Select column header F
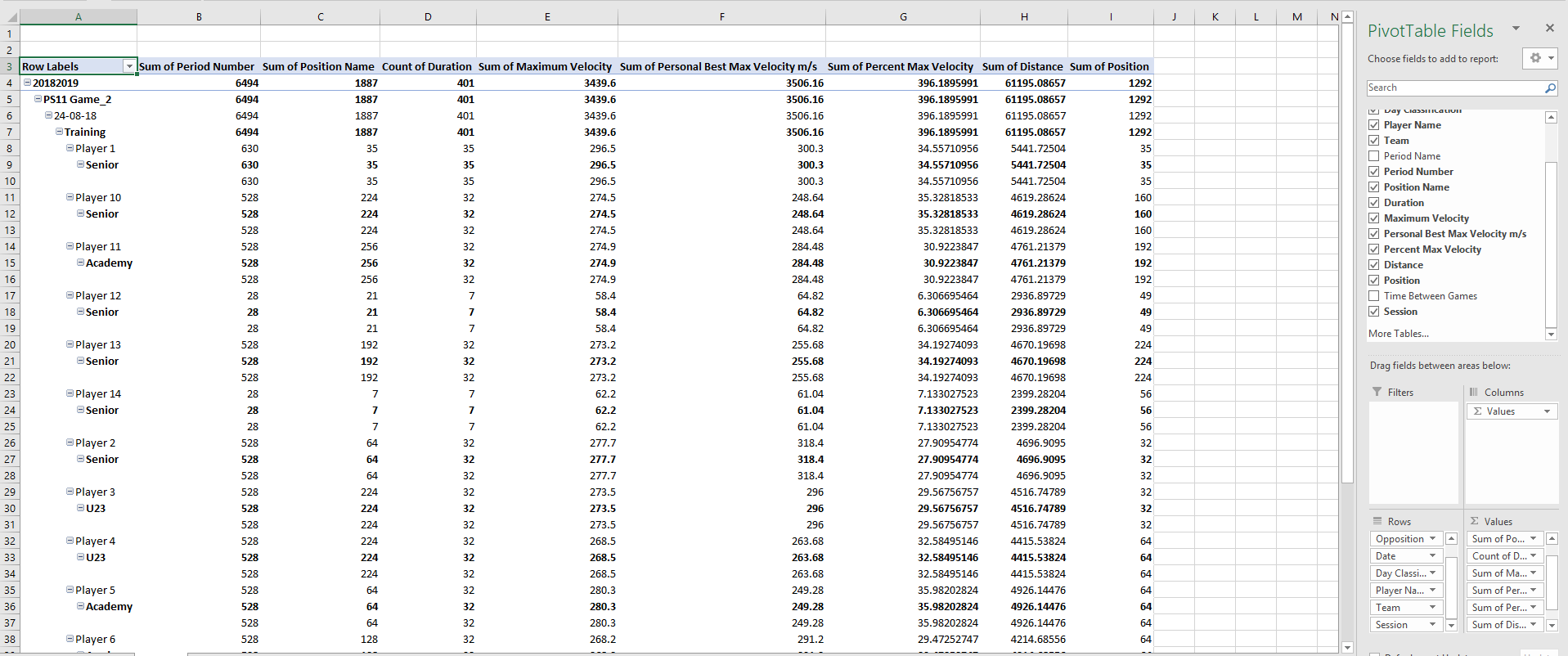This screenshot has height=656, width=1568. click(x=721, y=16)
